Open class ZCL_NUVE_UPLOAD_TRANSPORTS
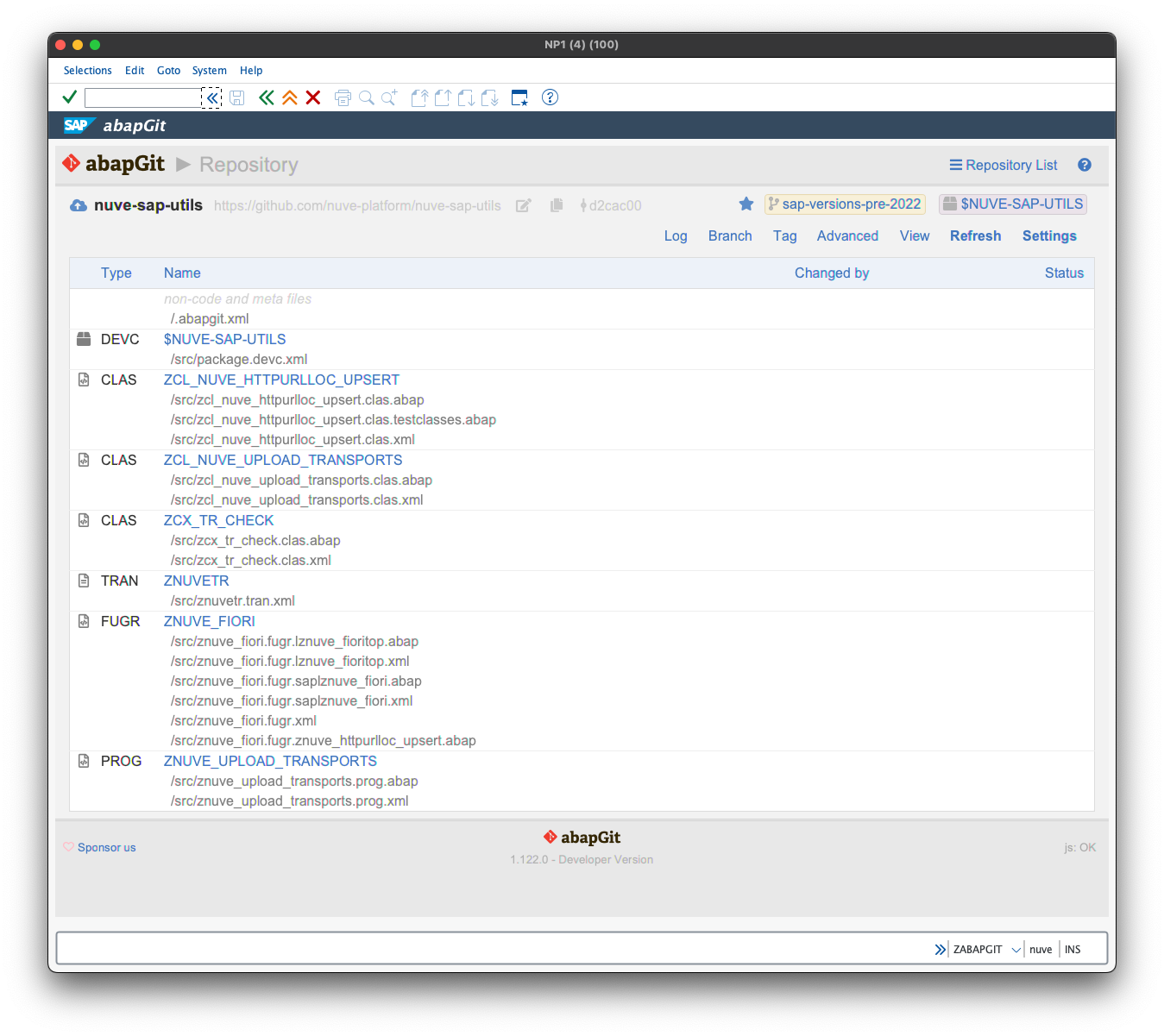The width and height of the screenshot is (1164, 1036). coord(283,461)
